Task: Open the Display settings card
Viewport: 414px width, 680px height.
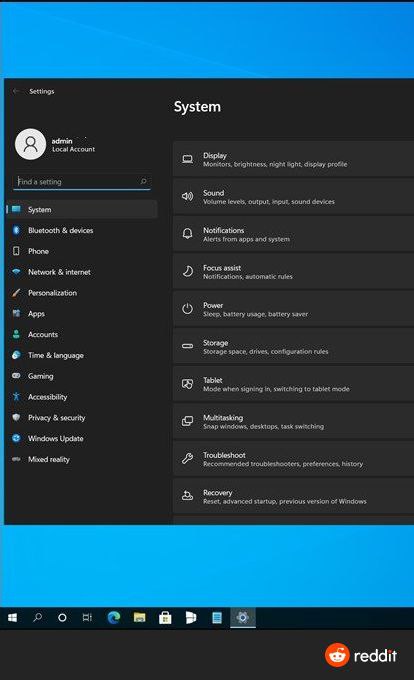Action: pyautogui.click(x=293, y=159)
